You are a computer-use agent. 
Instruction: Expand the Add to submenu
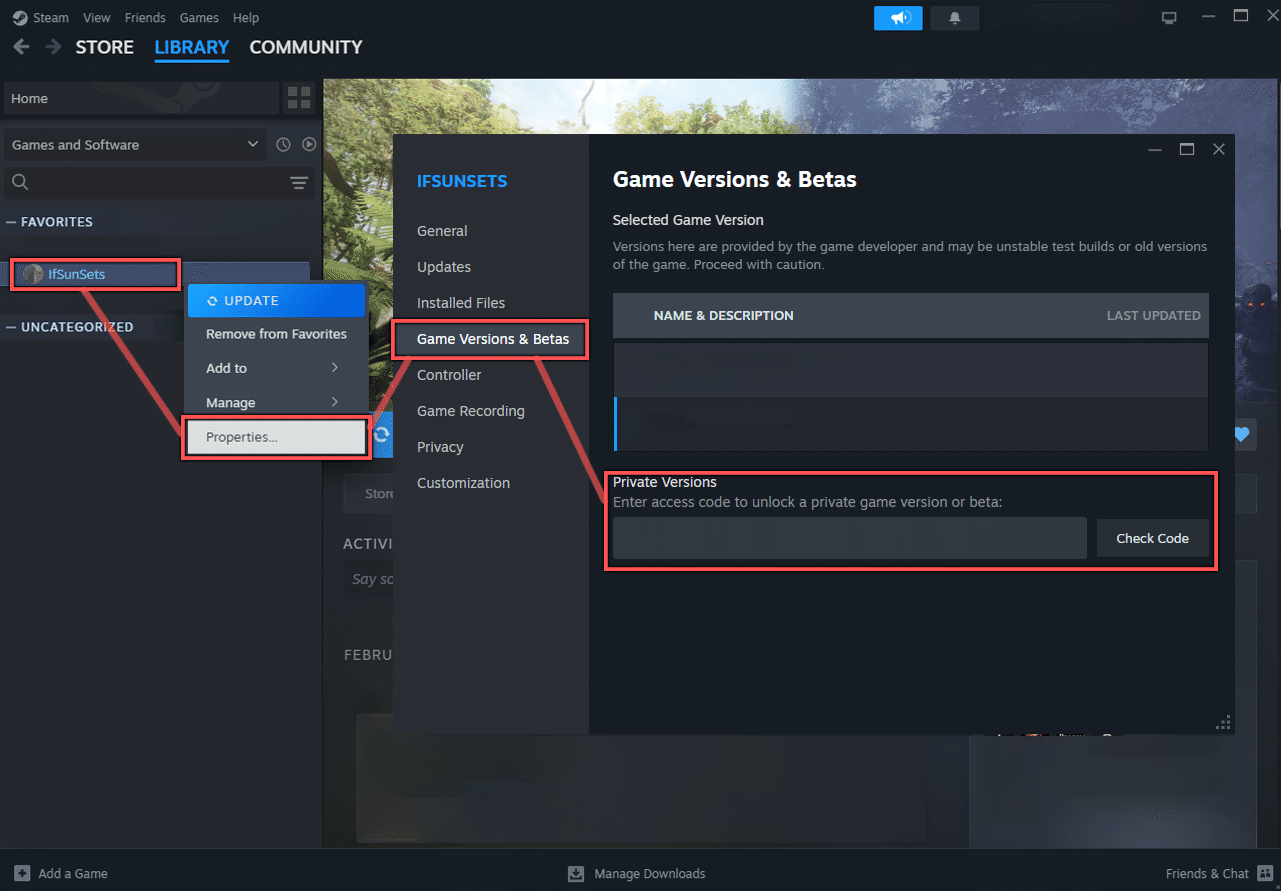tap(276, 368)
